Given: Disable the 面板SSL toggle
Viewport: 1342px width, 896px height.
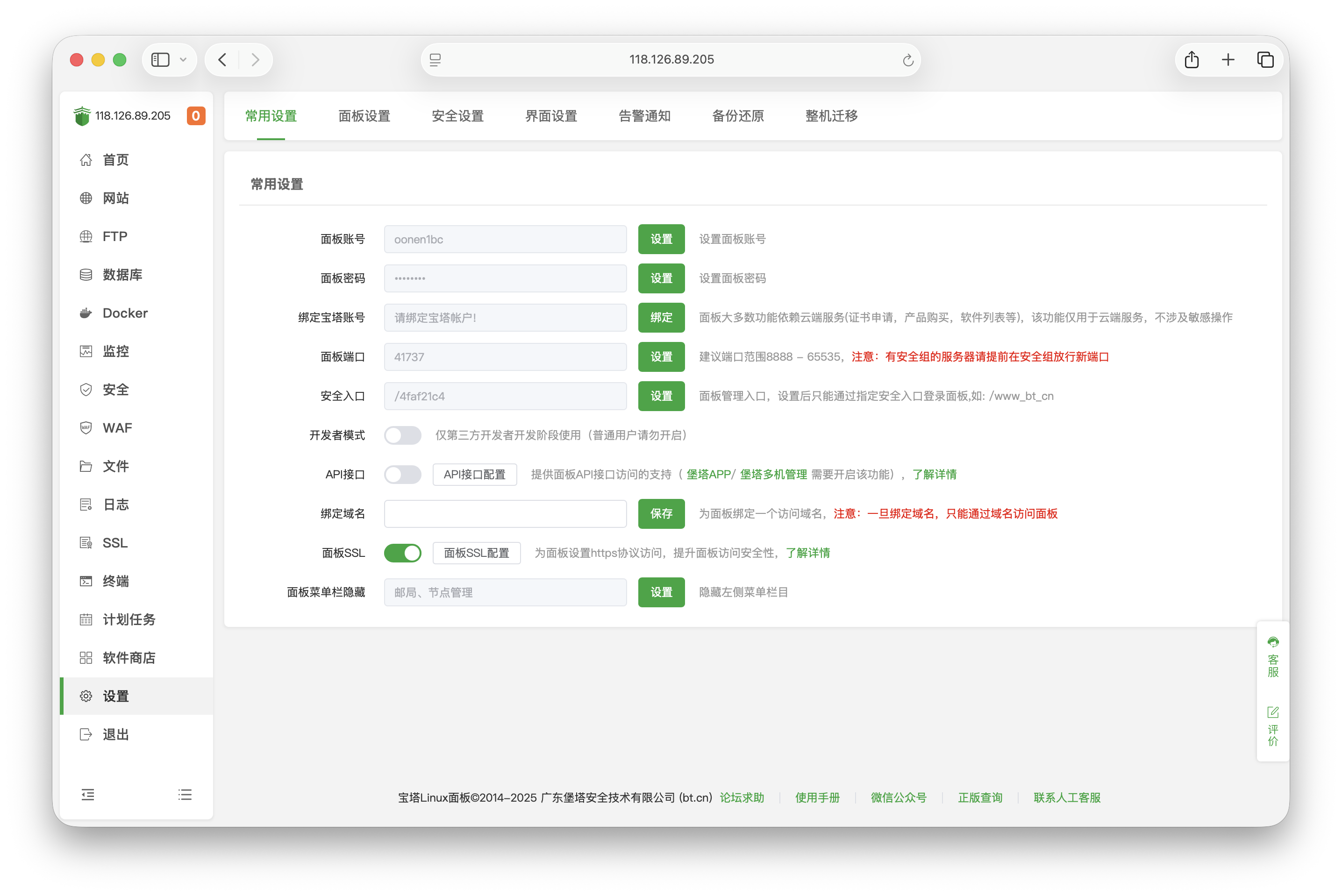Looking at the screenshot, I should [403, 553].
